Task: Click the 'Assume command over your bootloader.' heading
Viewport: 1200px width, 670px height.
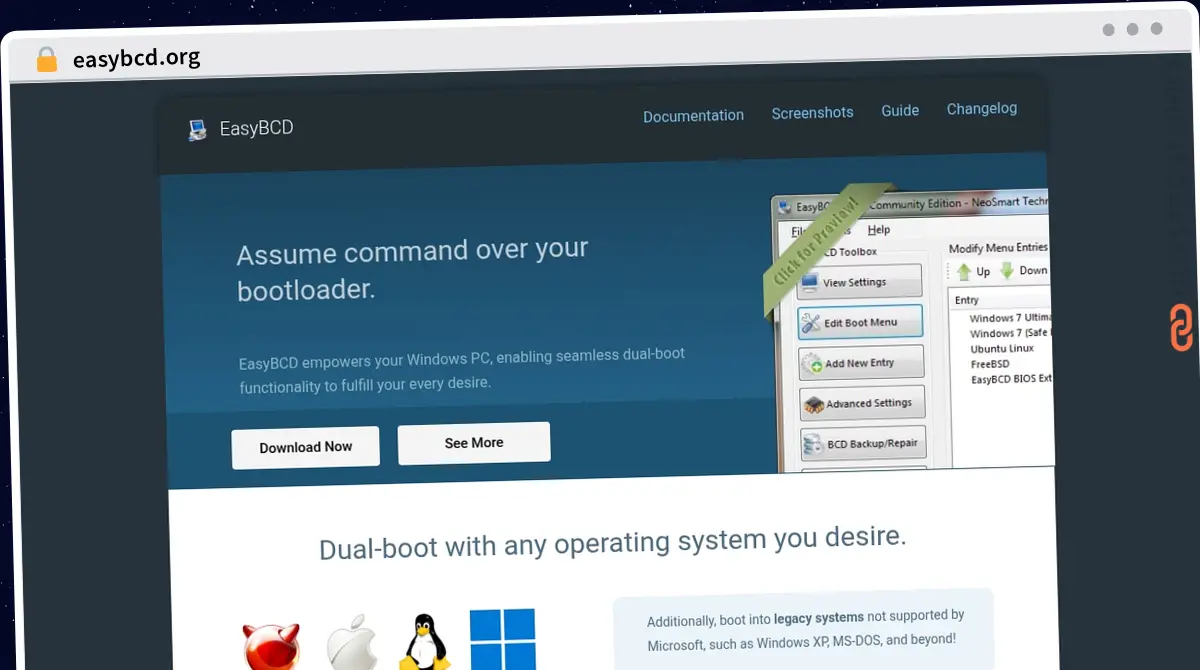Action: (412, 269)
